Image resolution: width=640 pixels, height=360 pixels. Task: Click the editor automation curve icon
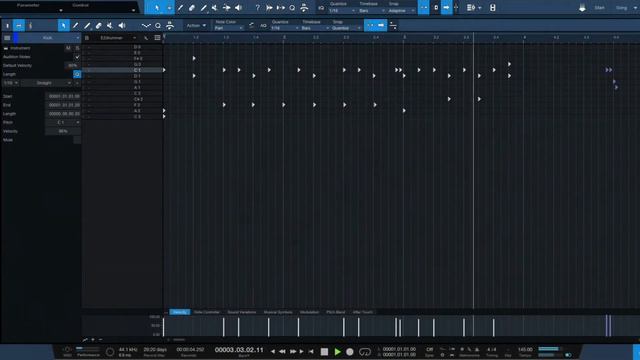tap(146, 26)
